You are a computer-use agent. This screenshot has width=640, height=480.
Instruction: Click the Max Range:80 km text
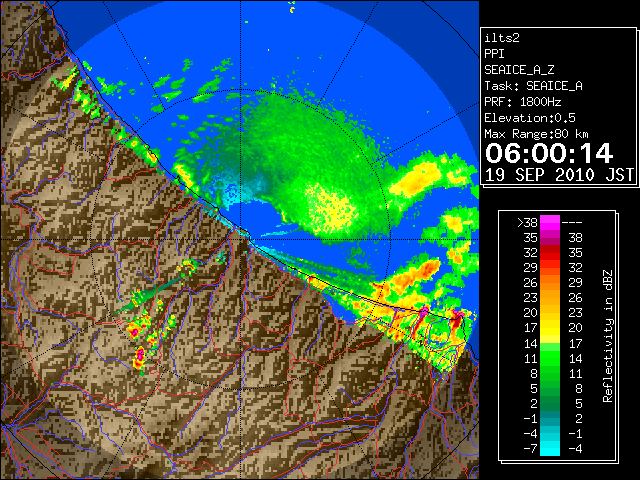(x=536, y=134)
